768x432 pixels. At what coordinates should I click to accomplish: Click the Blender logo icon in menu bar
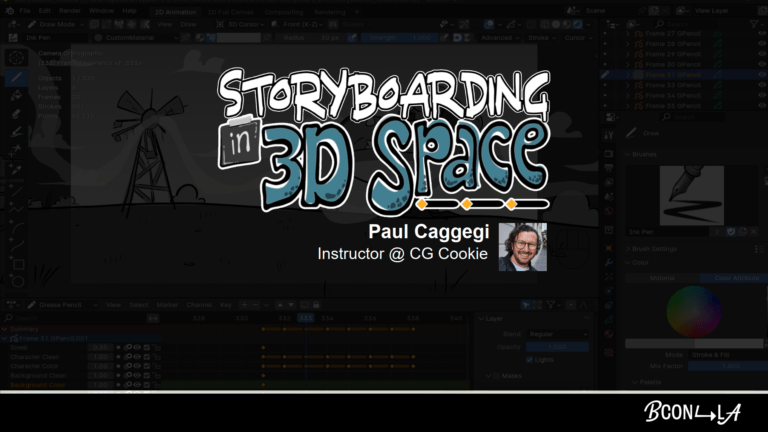tap(9, 10)
